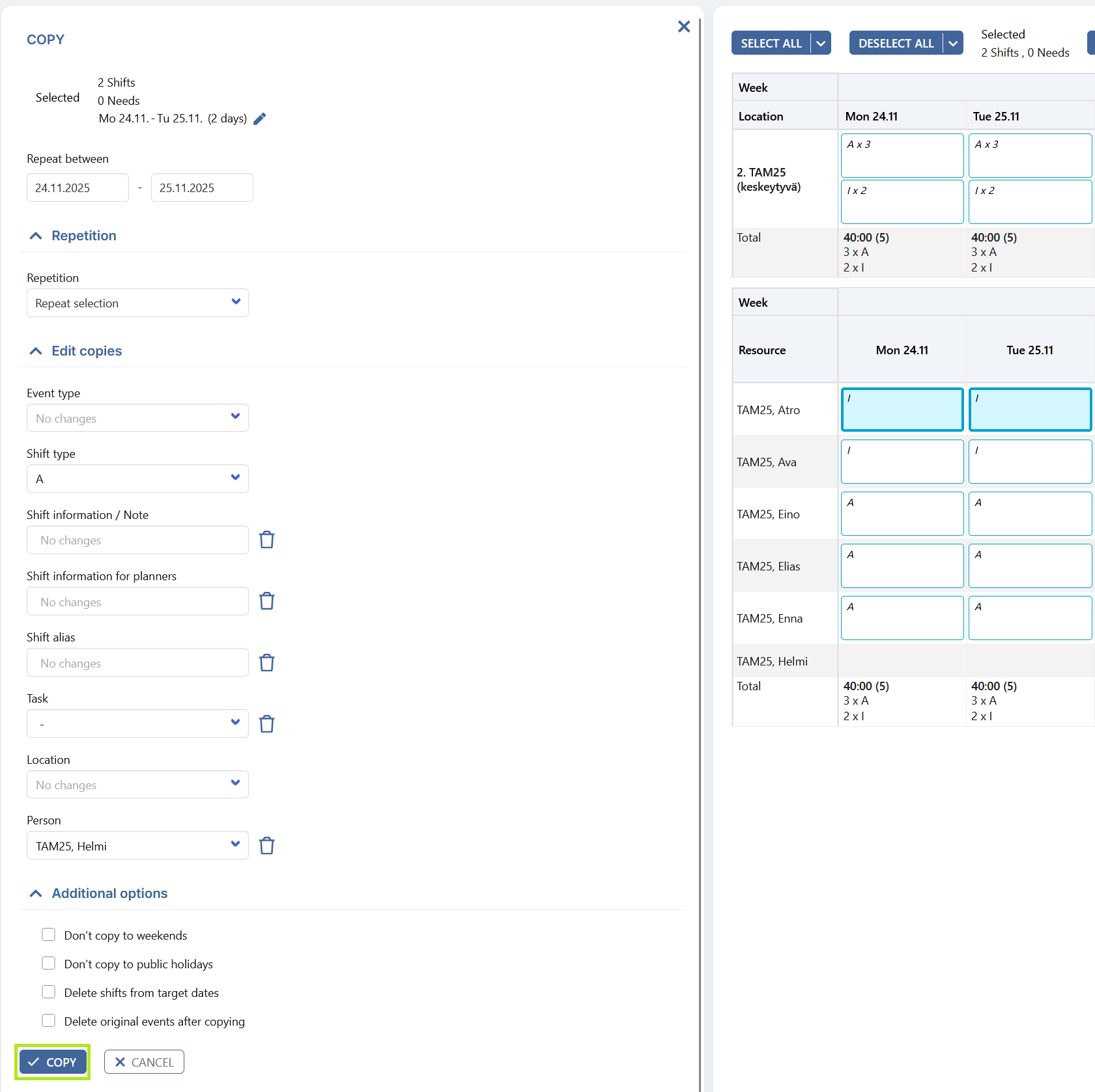Image resolution: width=1095 pixels, height=1092 pixels.
Task: Click the end date field 25.11.2025
Action: pyautogui.click(x=202, y=188)
